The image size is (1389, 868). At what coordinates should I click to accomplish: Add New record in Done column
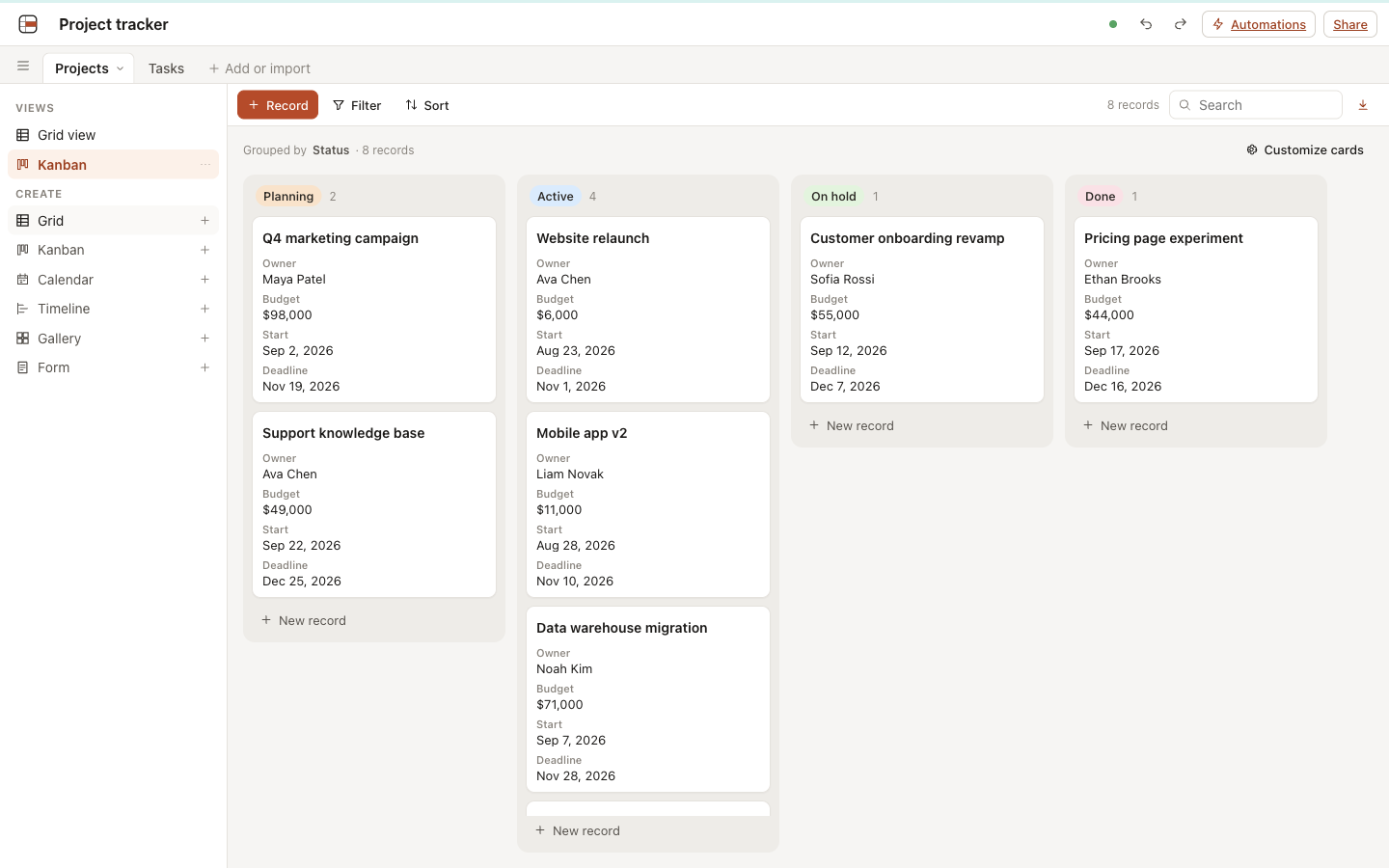point(1196,425)
